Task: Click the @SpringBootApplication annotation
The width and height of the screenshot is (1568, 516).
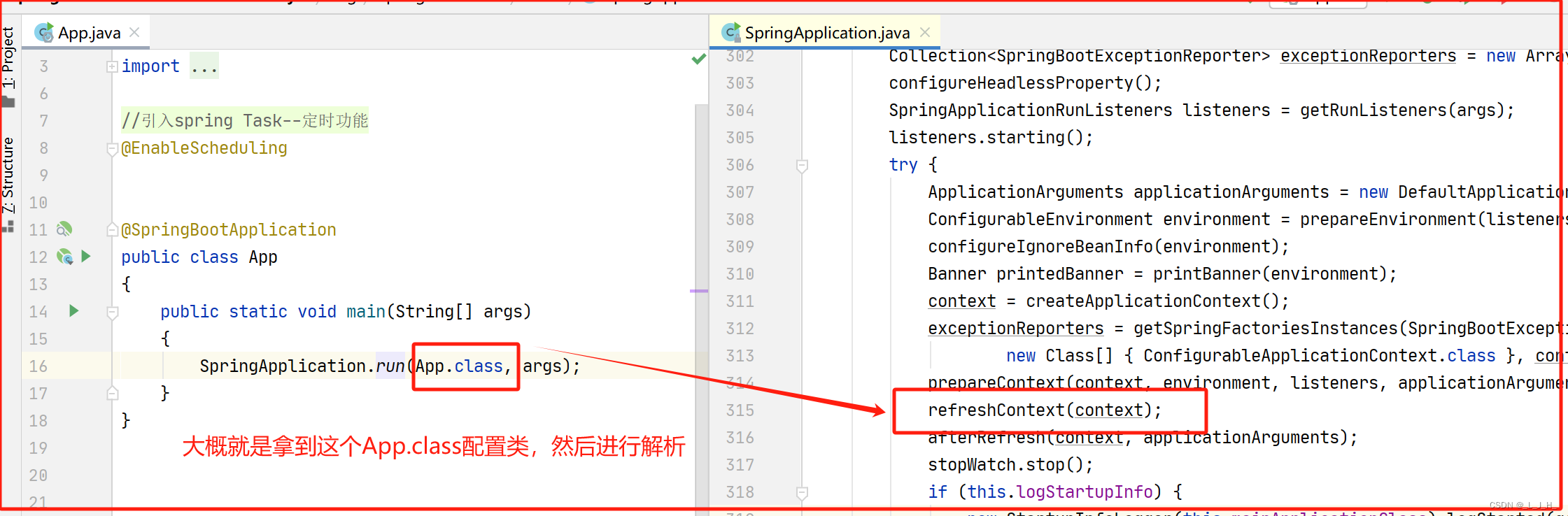Action: [229, 230]
